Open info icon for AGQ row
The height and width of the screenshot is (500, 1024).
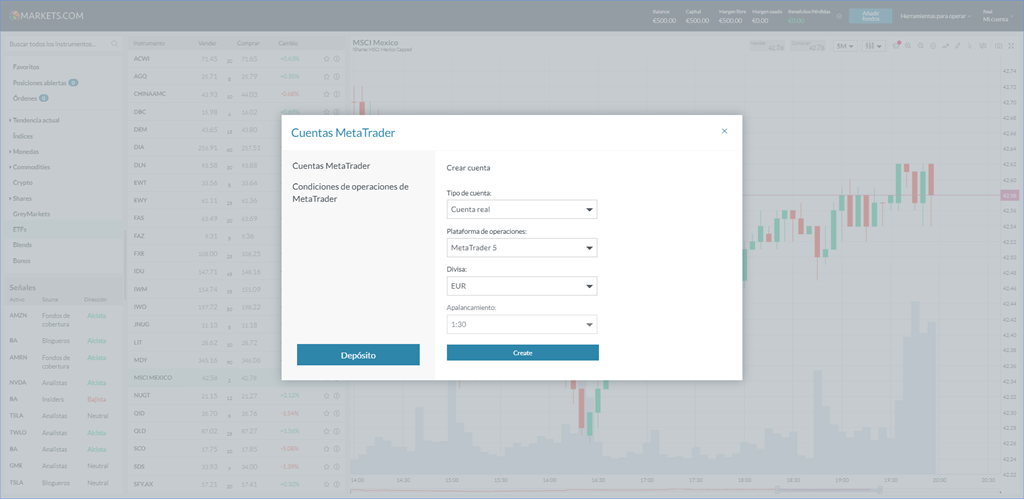pyautogui.click(x=337, y=76)
